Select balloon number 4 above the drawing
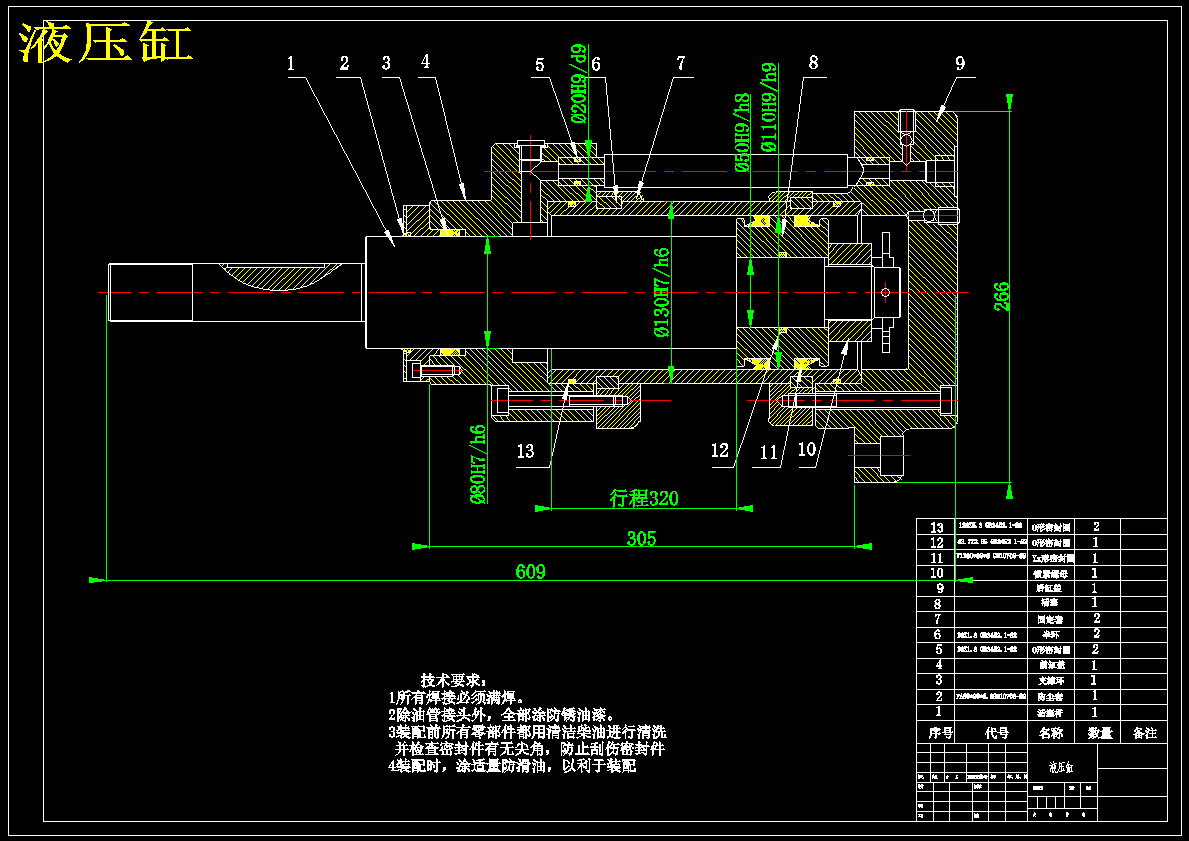The image size is (1189, 841). 425,61
